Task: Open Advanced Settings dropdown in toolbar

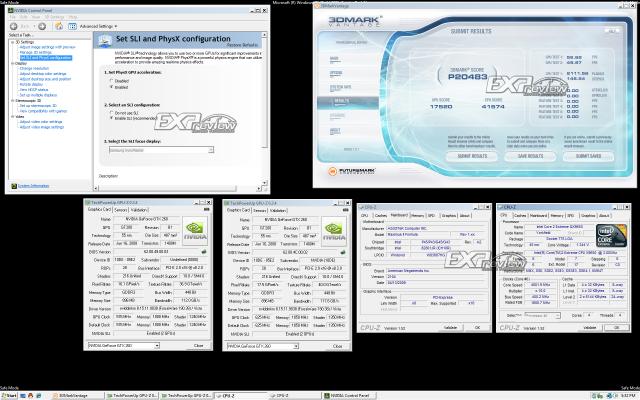Action: (x=96, y=25)
